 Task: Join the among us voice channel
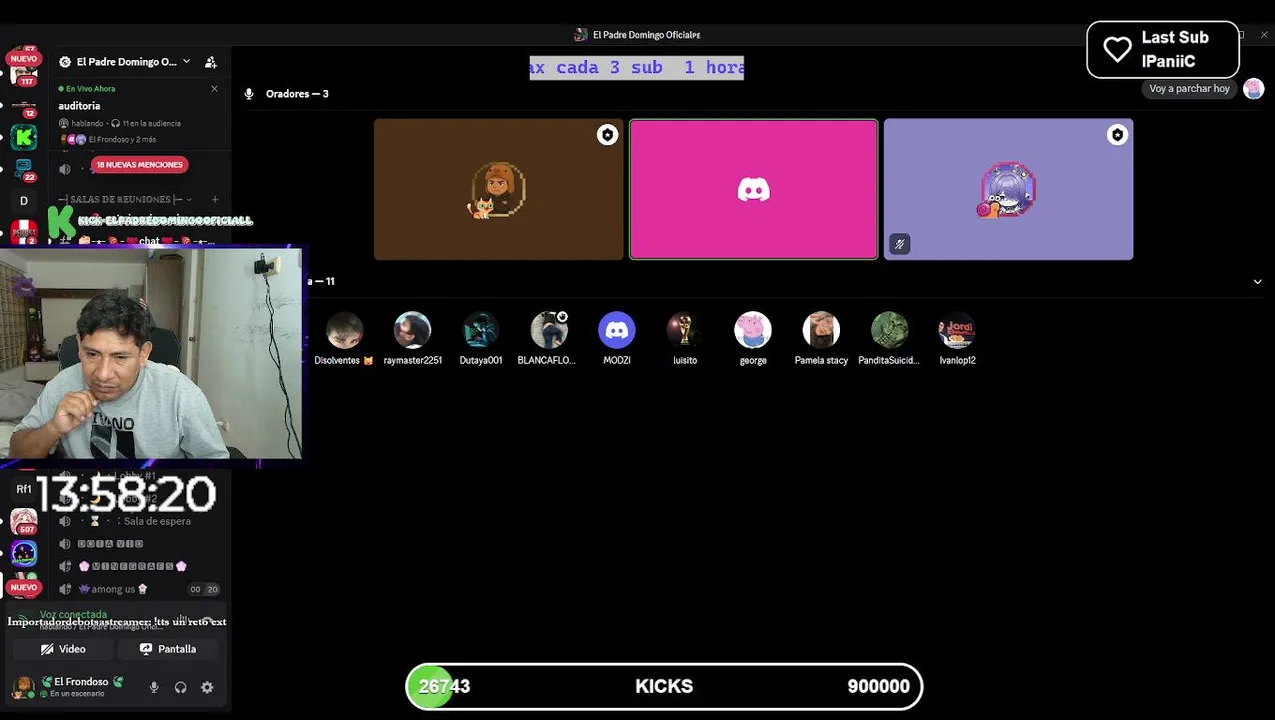(140, 589)
